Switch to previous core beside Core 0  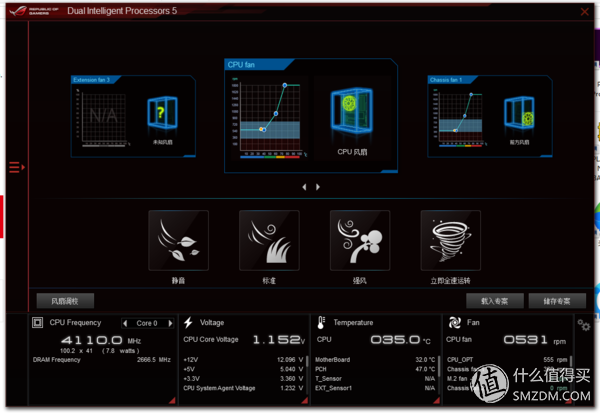pyautogui.click(x=125, y=323)
